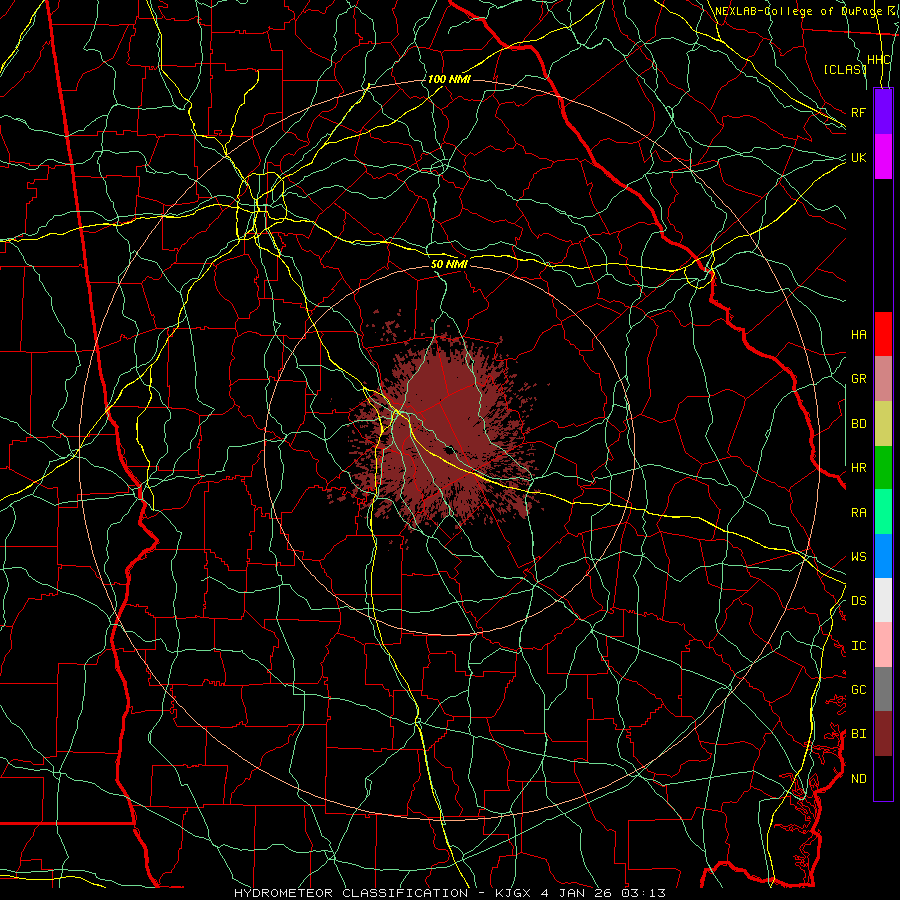The image size is (900, 900).
Task: Click the HHC product code label
Action: tap(878, 59)
